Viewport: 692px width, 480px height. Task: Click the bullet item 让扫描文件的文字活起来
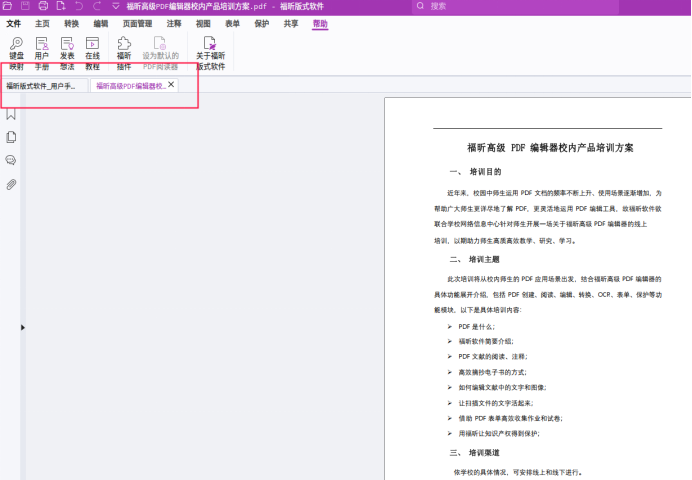[x=496, y=403]
